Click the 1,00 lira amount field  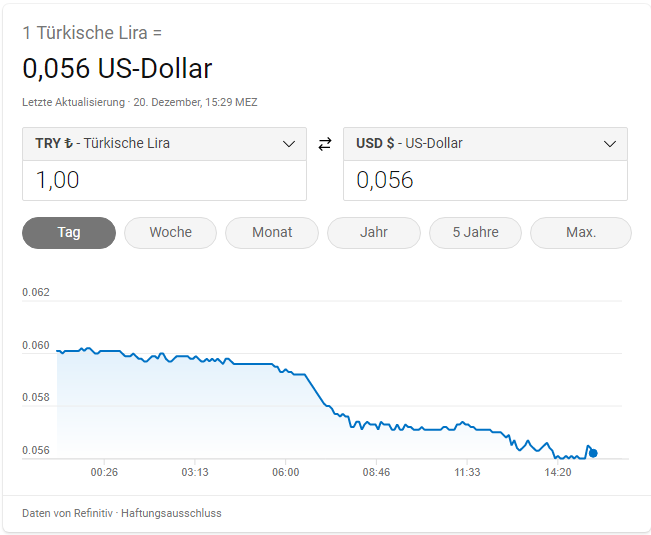[164, 181]
